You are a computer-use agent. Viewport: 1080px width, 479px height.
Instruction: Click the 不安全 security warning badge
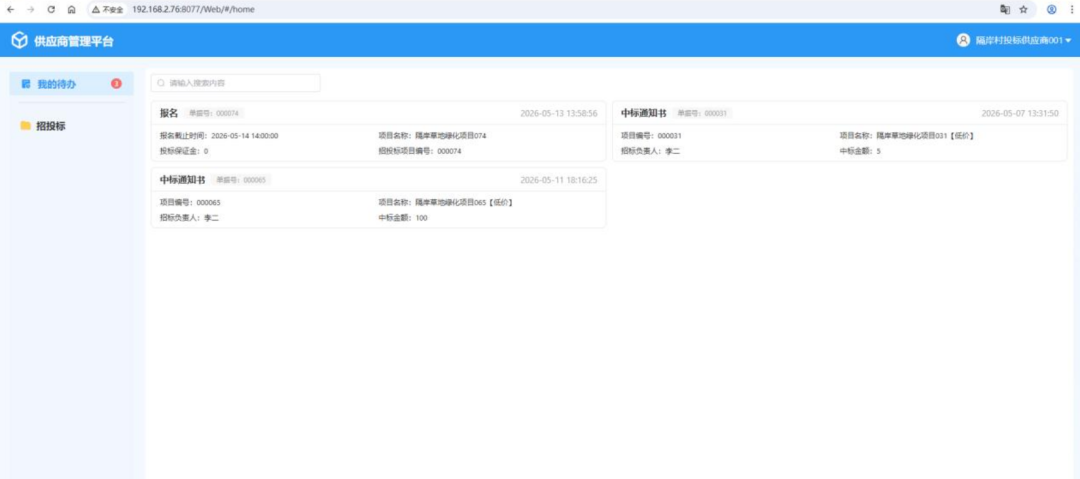pyautogui.click(x=107, y=10)
